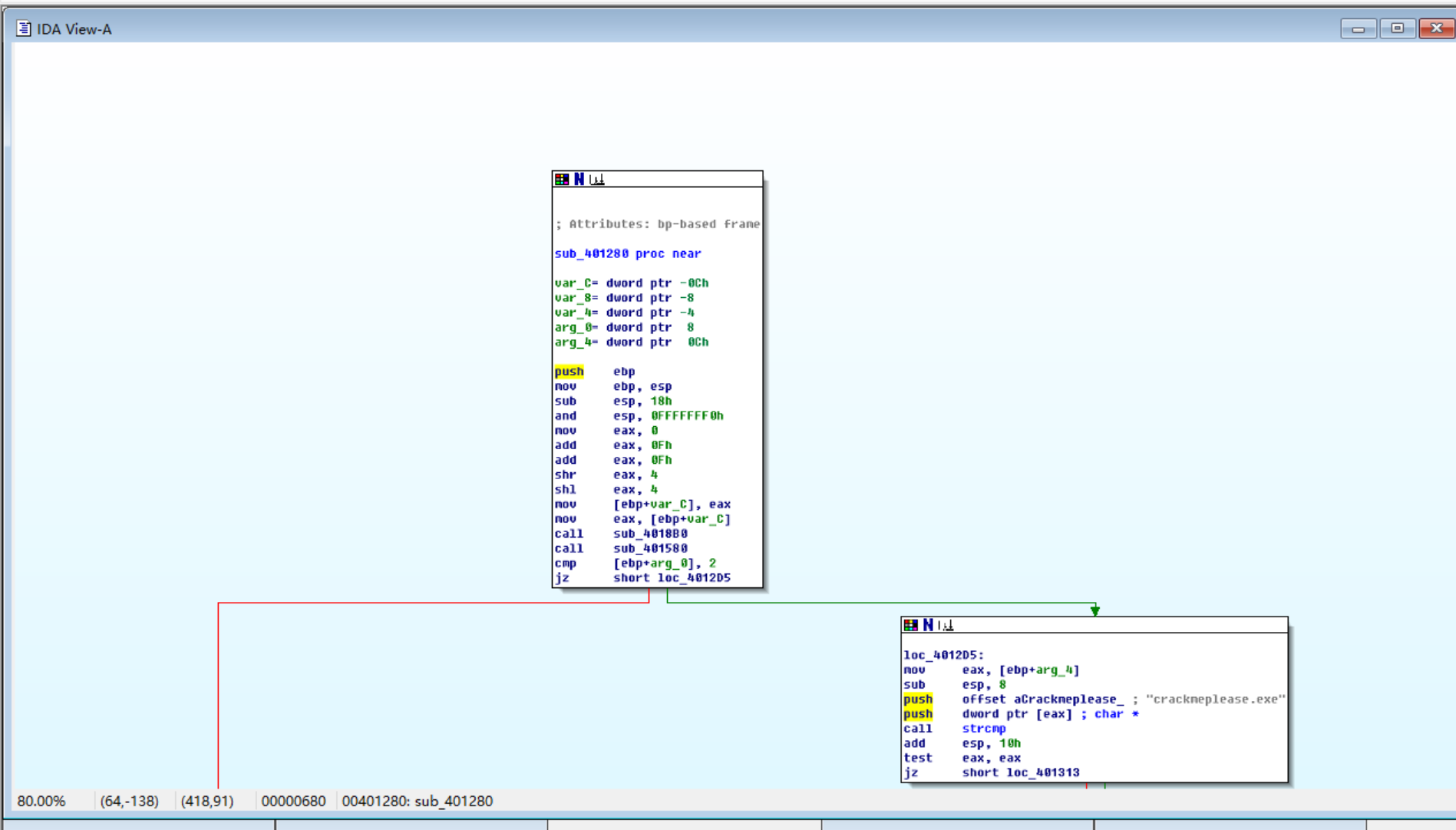Open the color picker icon on loc_4012D5 node

click(911, 625)
